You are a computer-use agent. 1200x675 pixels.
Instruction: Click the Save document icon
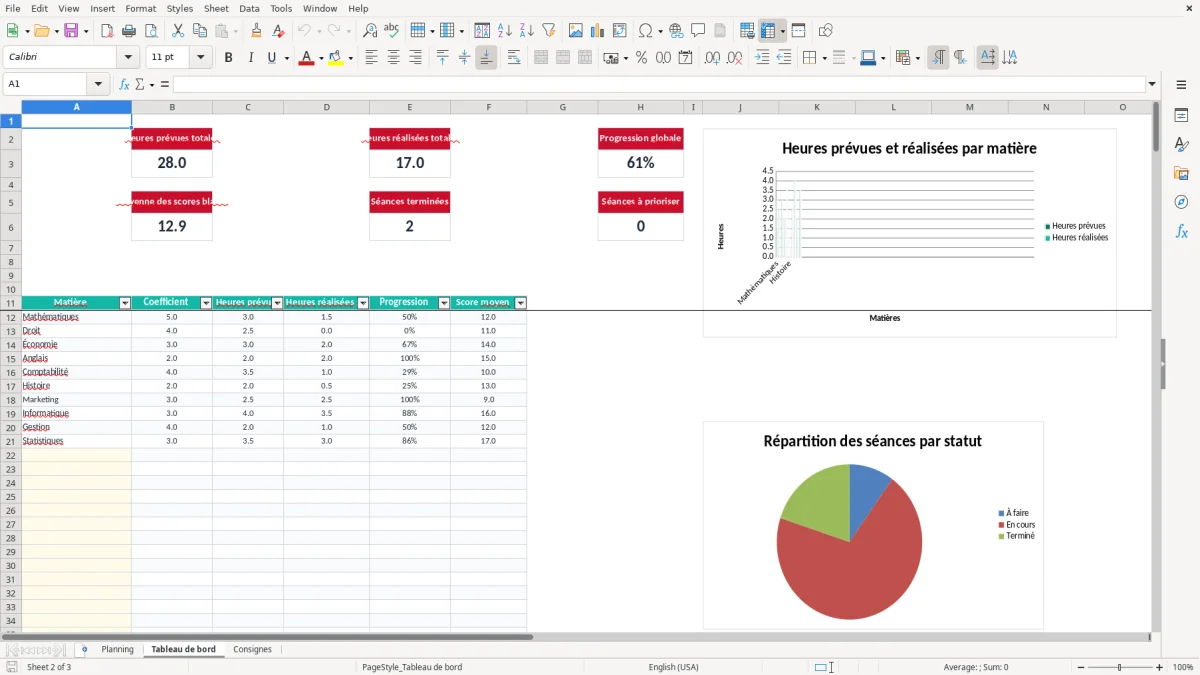[71, 31]
